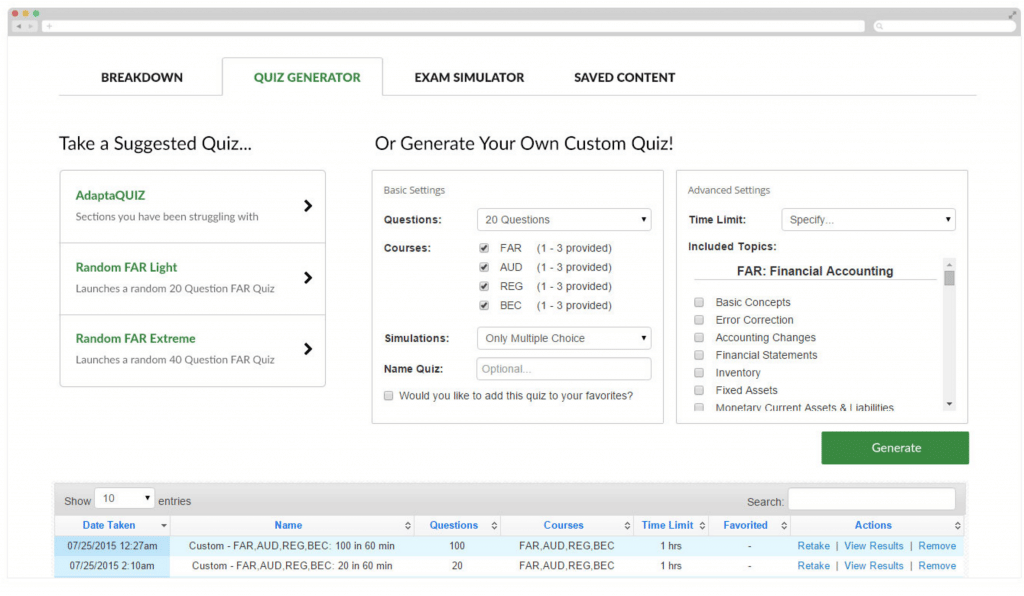1024x596 pixels.
Task: Open the Time Limit dropdown
Action: point(868,219)
